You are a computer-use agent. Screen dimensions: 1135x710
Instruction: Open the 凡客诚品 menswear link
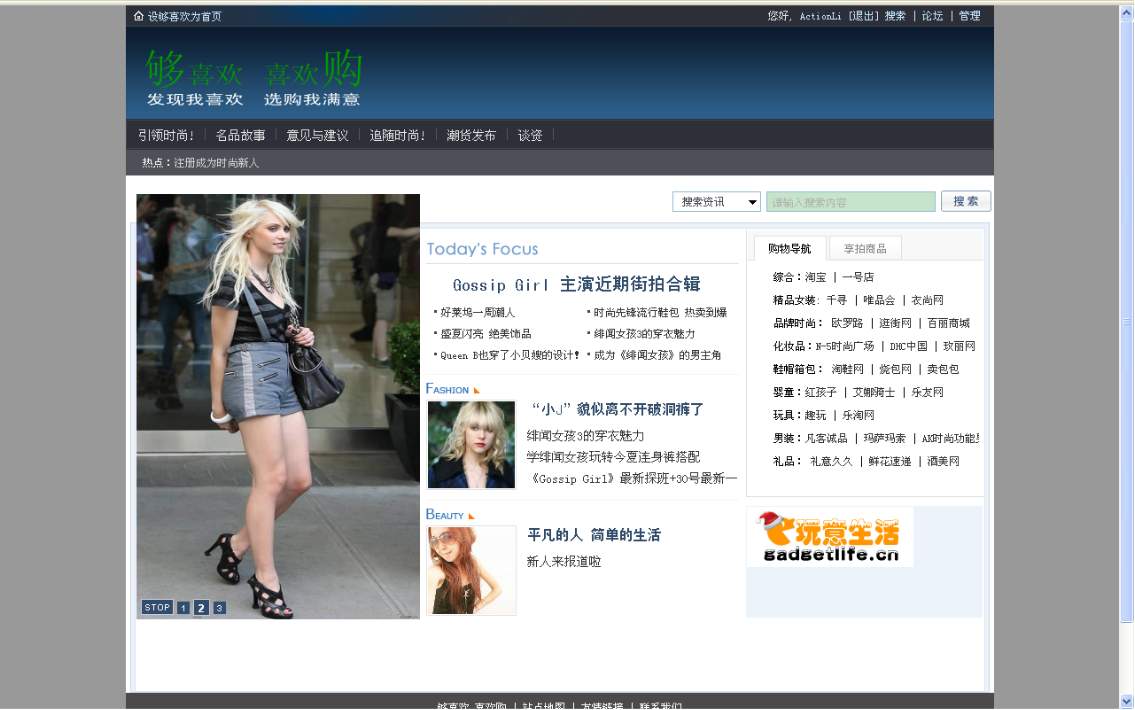(826, 439)
